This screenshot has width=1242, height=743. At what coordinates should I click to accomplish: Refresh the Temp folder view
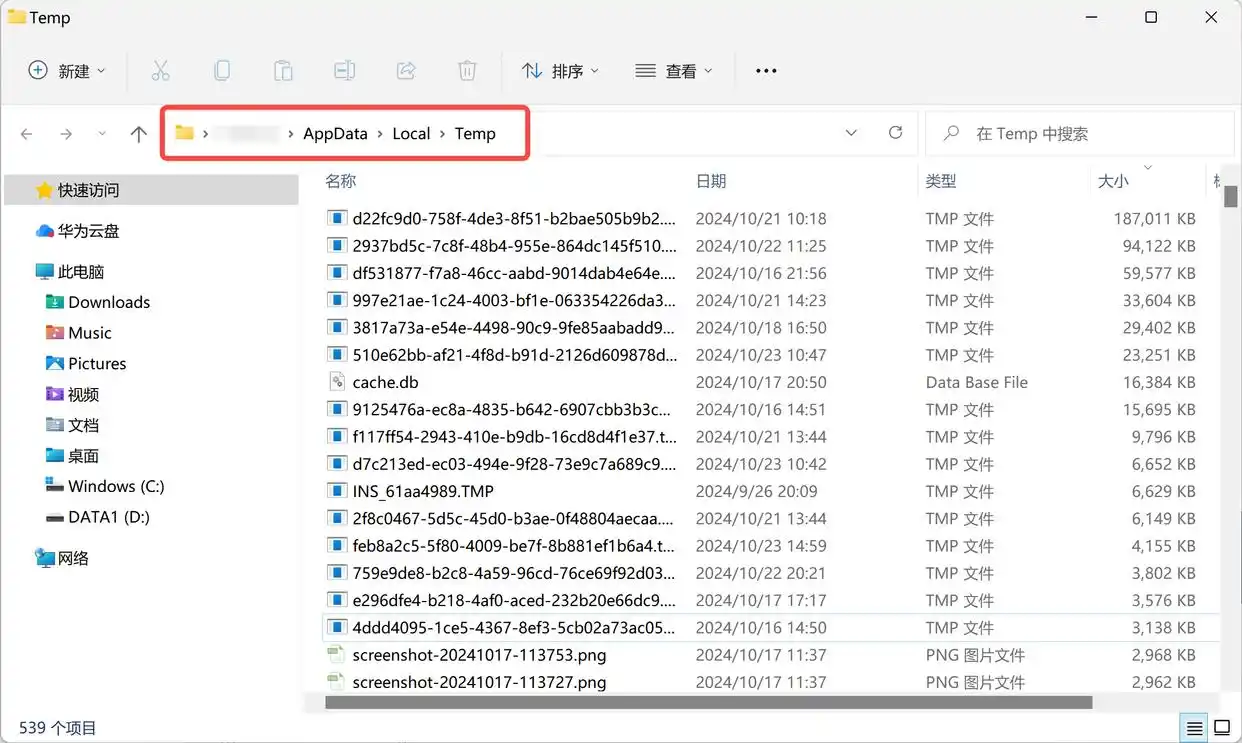(895, 133)
